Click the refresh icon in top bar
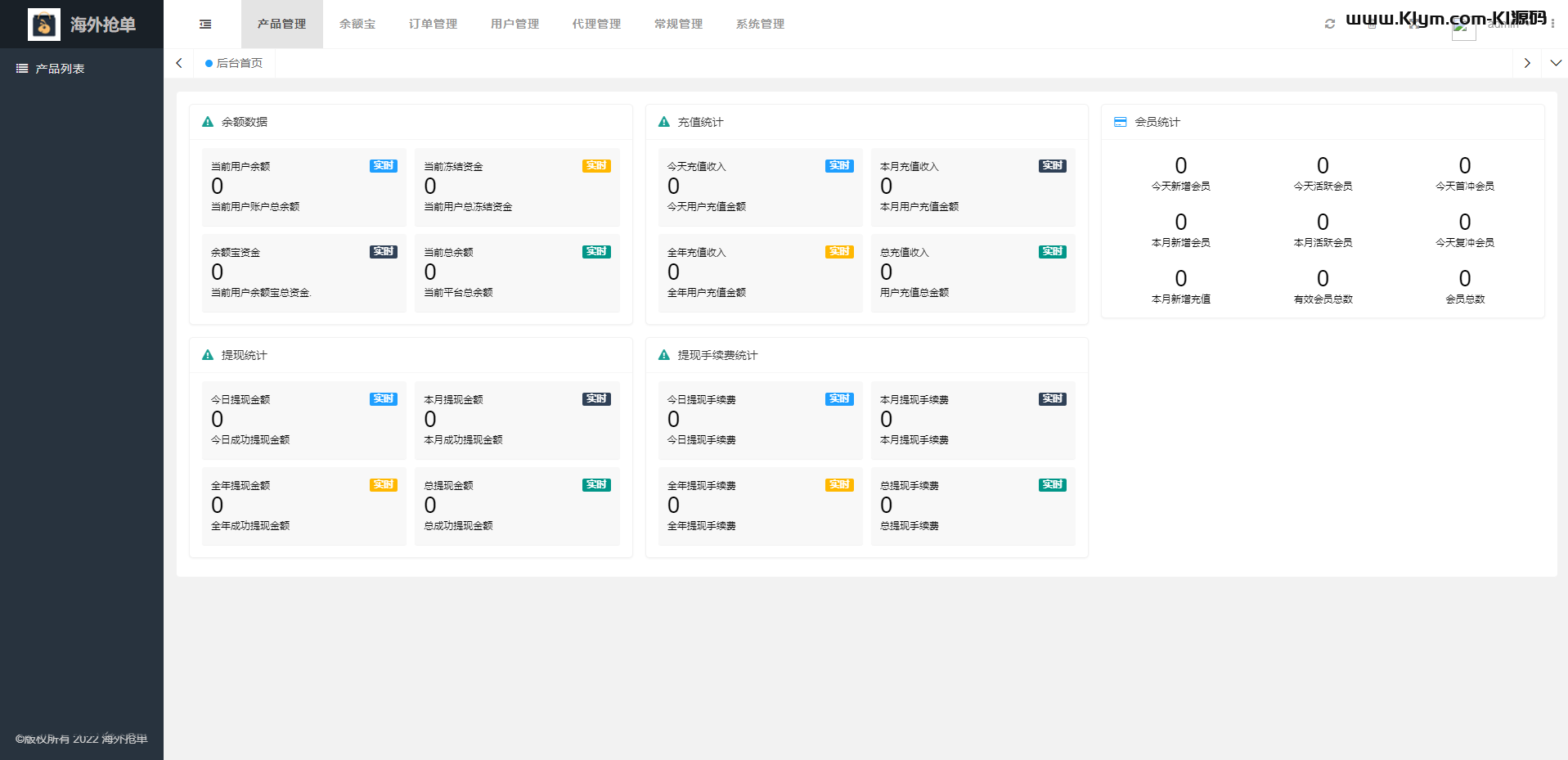The height and width of the screenshot is (760, 1568). pos(1330,24)
